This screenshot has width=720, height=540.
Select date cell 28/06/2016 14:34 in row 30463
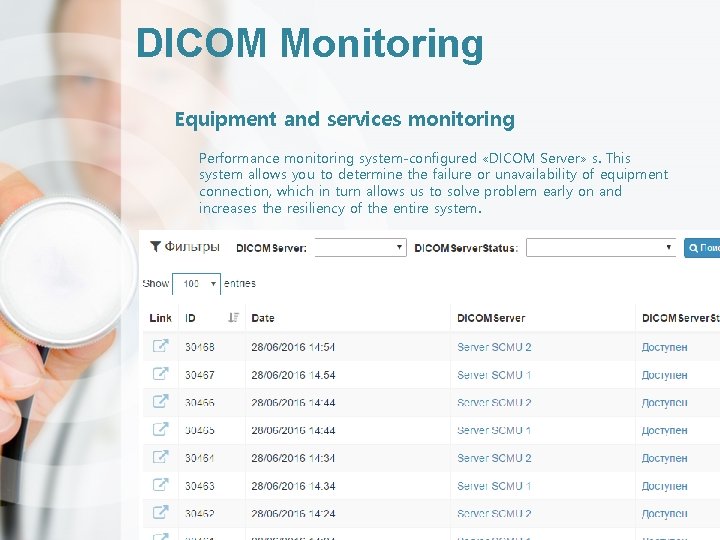point(293,486)
